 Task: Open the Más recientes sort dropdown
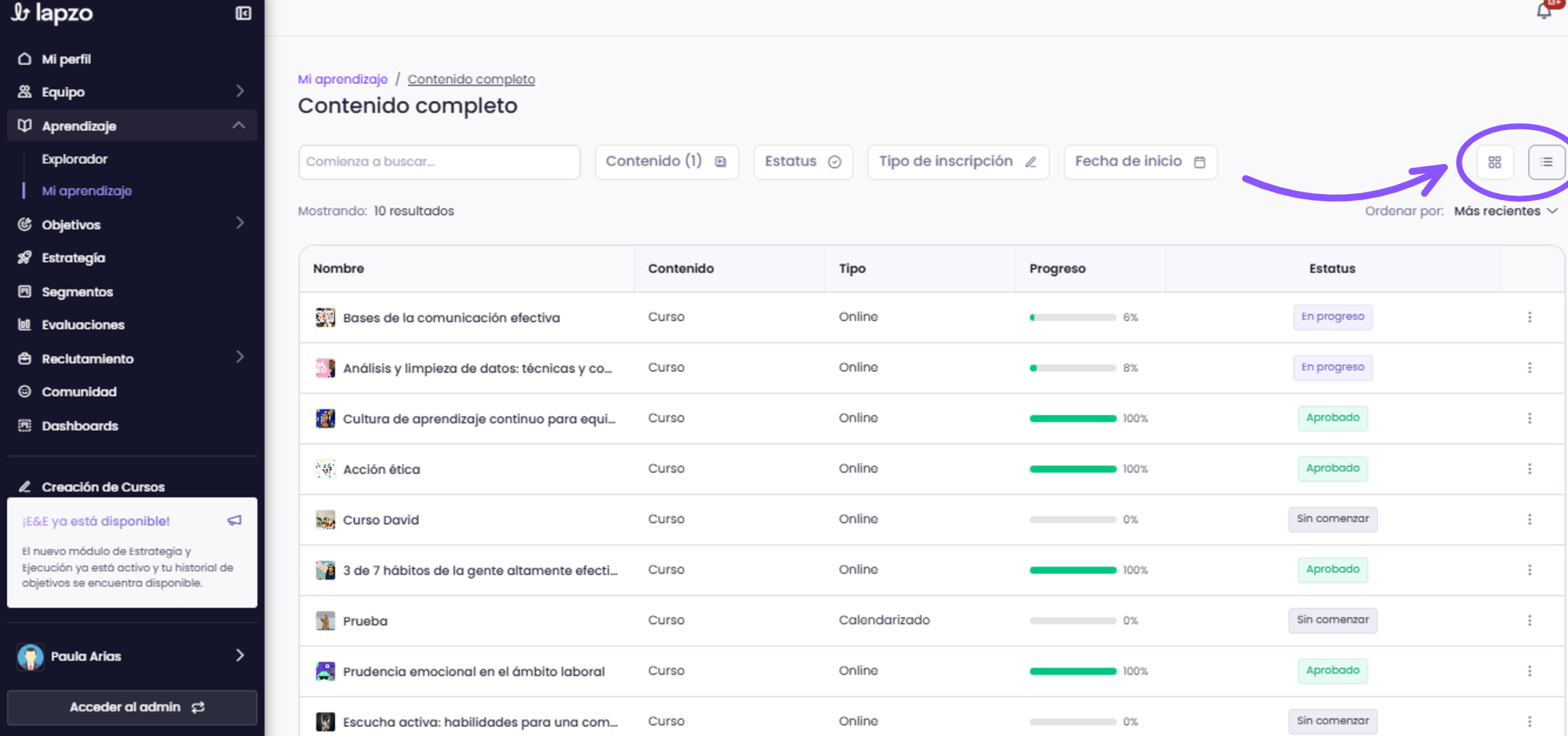click(x=1506, y=211)
